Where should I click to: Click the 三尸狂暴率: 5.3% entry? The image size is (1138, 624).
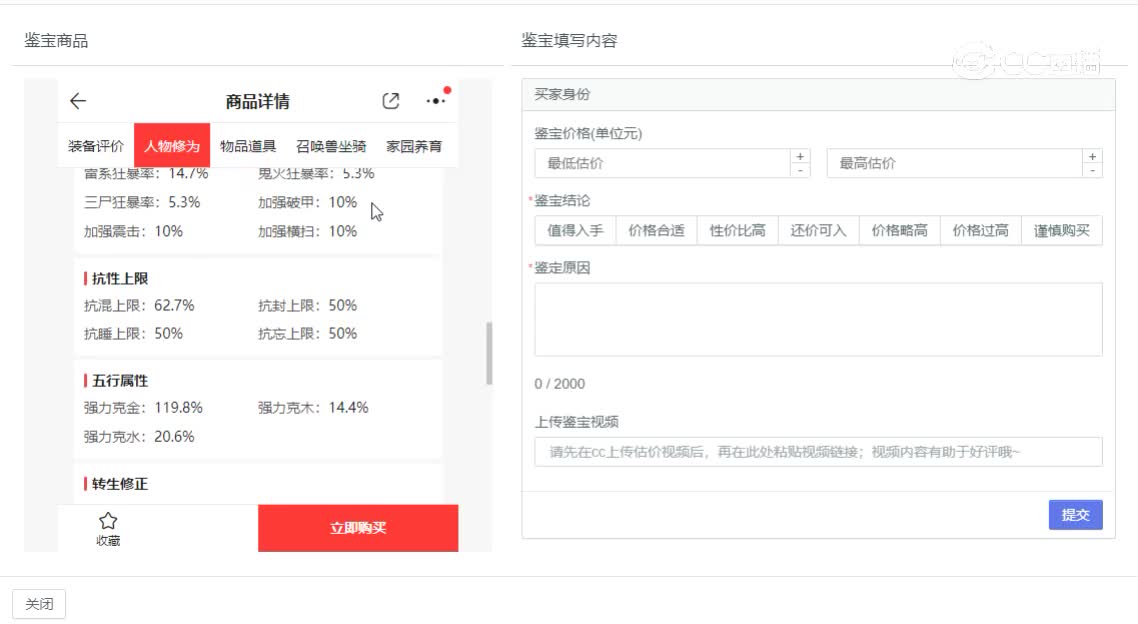tap(142, 202)
